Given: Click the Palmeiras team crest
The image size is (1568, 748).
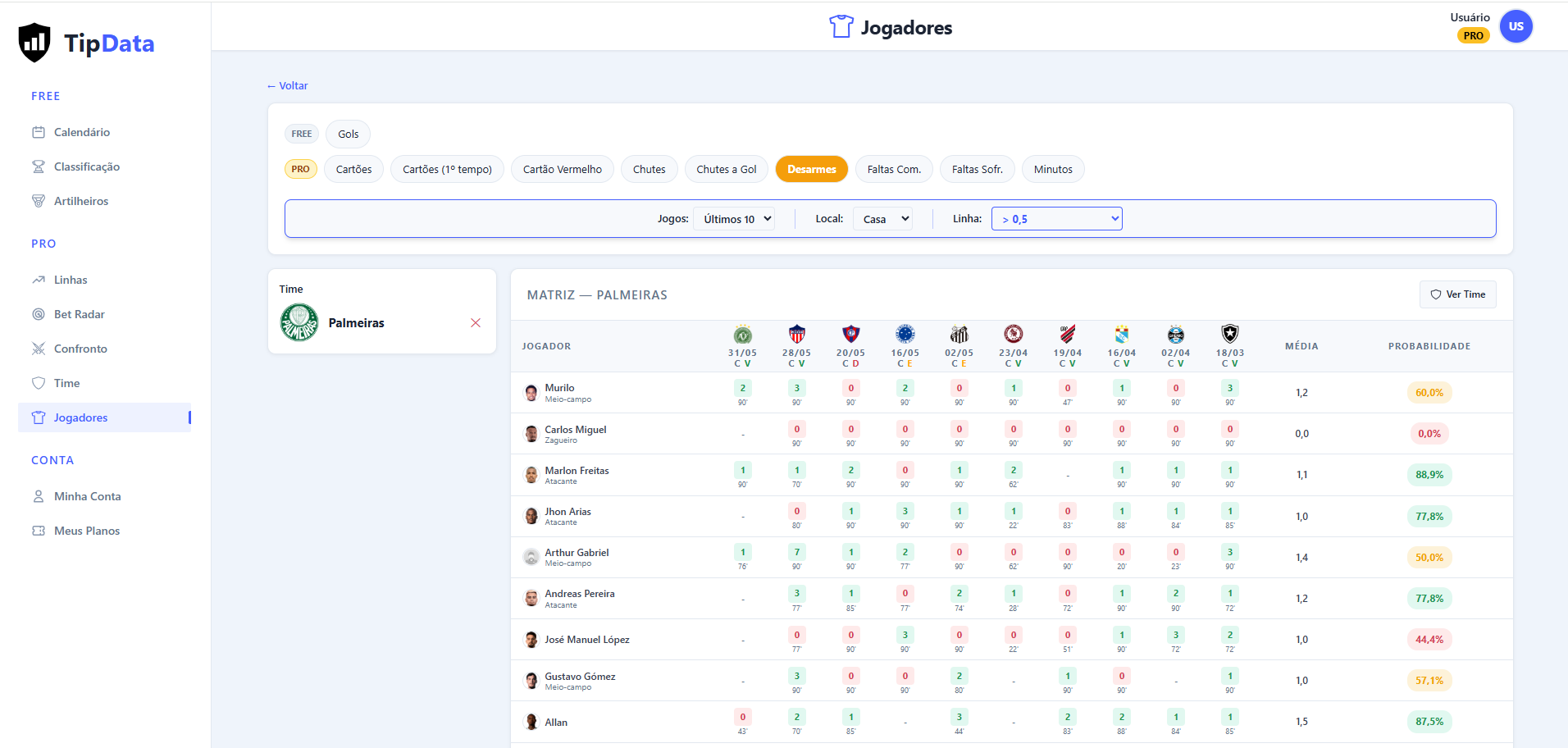Looking at the screenshot, I should (x=299, y=322).
